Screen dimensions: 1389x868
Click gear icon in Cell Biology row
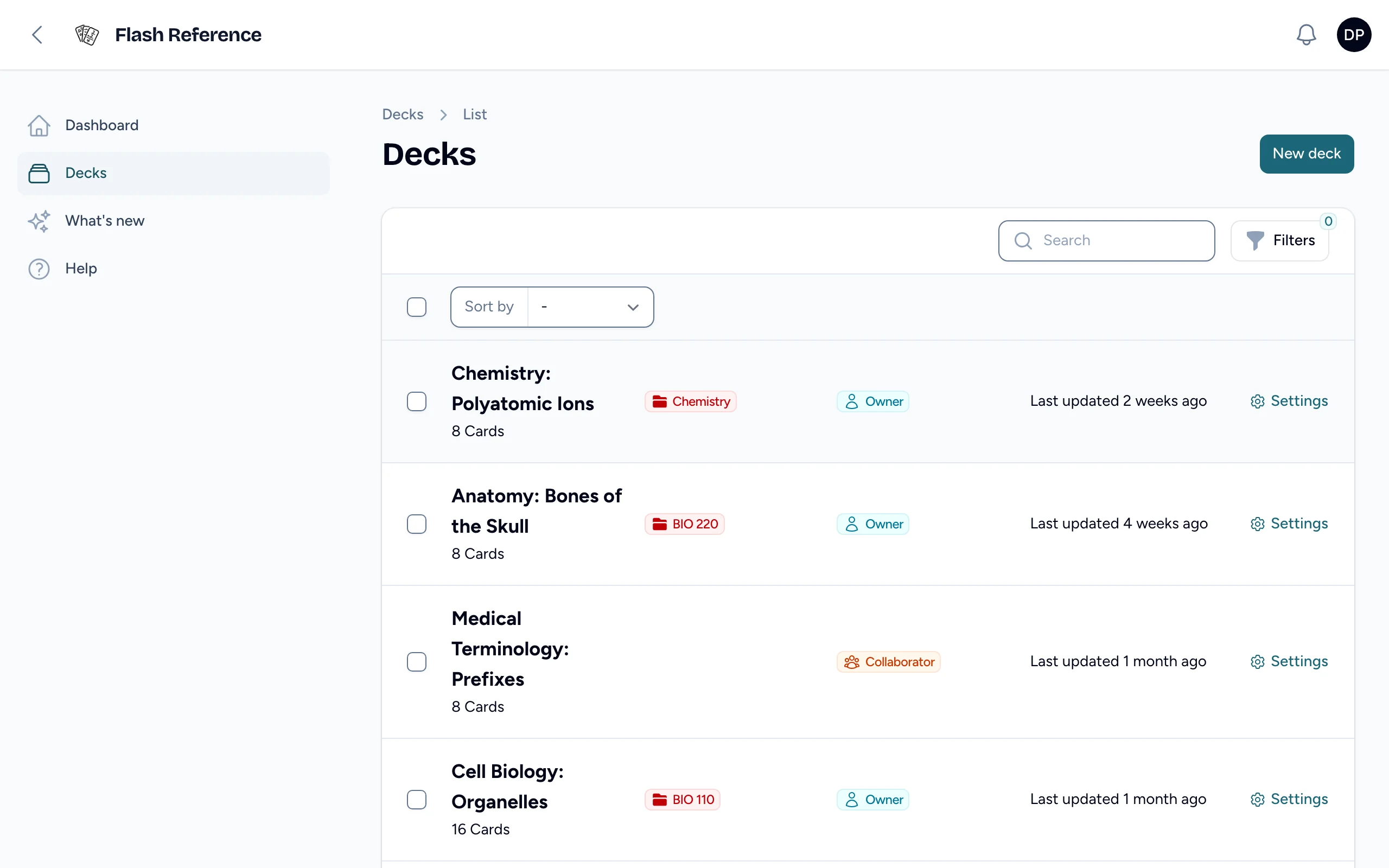coord(1257,800)
